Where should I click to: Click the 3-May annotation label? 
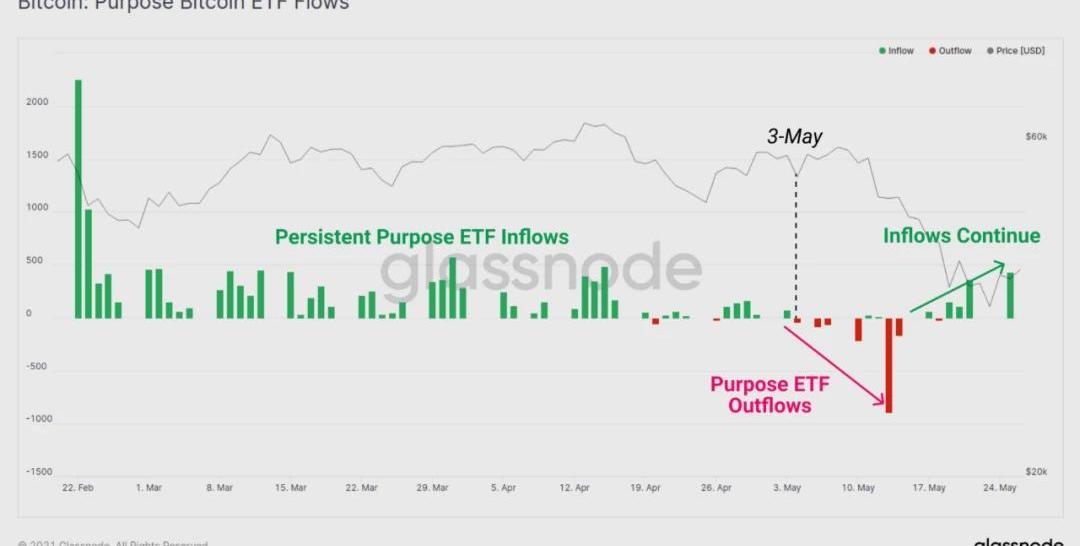coord(794,137)
